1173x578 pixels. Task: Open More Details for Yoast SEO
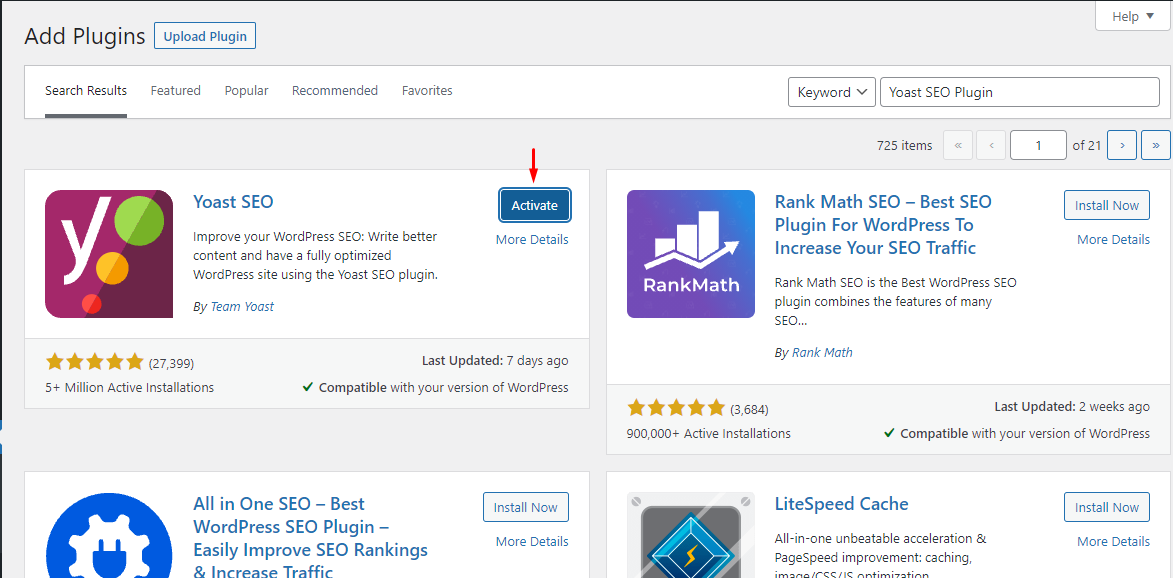[x=532, y=239]
